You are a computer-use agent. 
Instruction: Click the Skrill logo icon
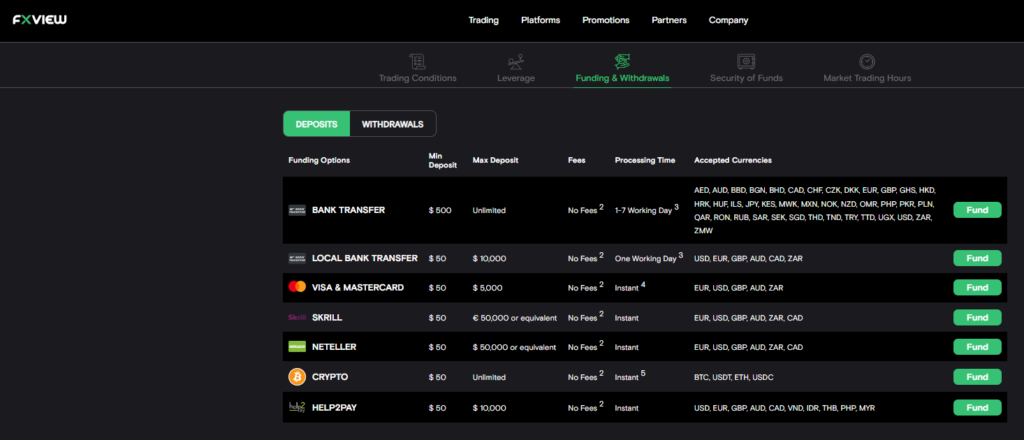pos(297,317)
